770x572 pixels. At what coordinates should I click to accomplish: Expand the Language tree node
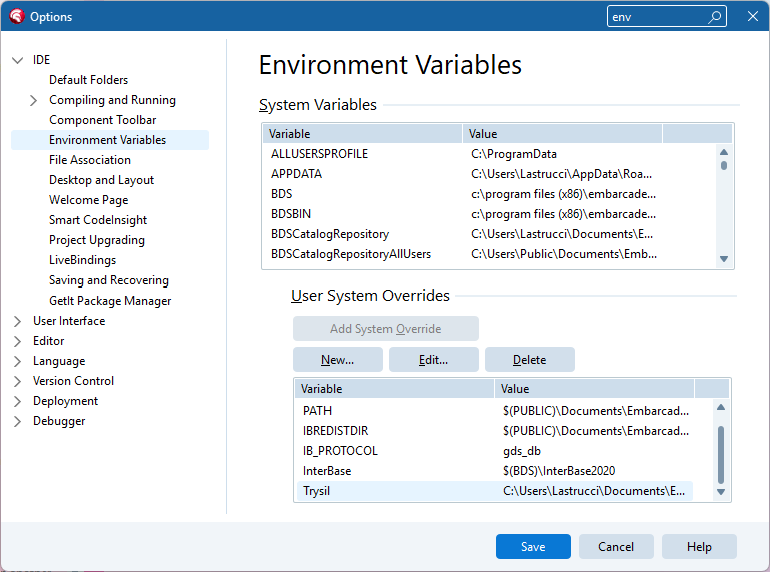pyautogui.click(x=17, y=361)
